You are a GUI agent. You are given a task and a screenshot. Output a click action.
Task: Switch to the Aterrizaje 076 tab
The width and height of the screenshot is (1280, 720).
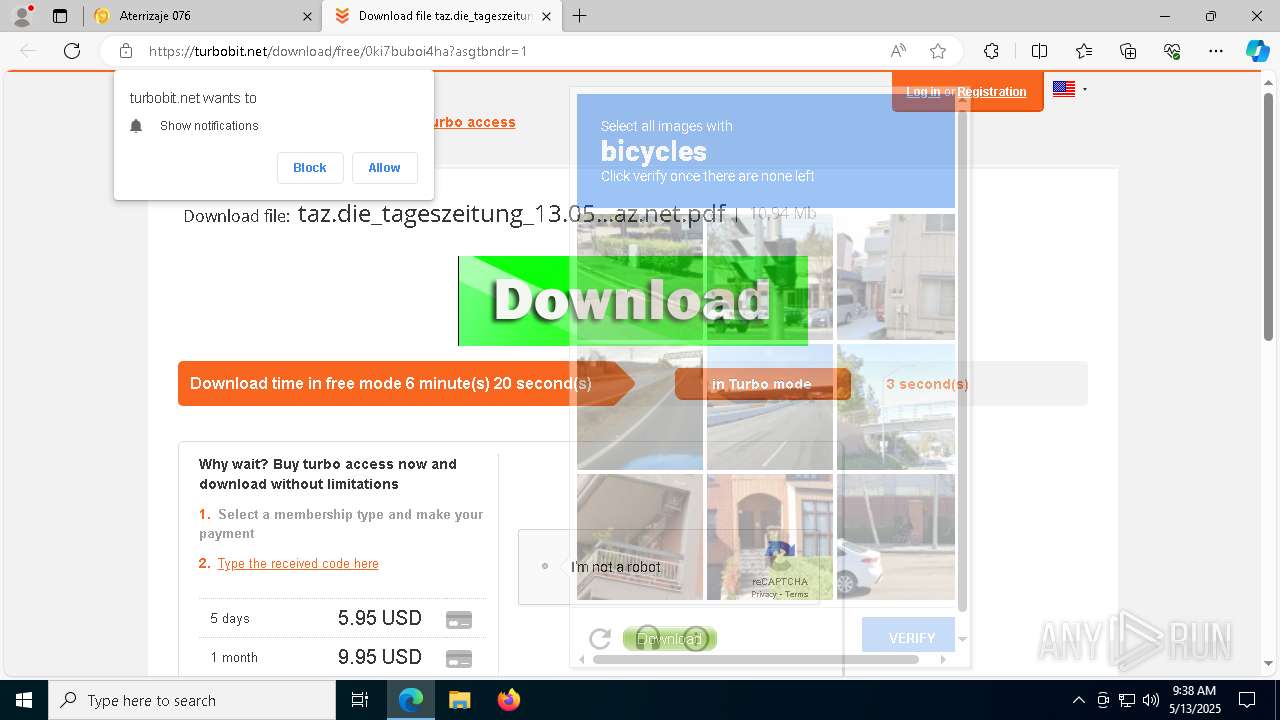(202, 16)
